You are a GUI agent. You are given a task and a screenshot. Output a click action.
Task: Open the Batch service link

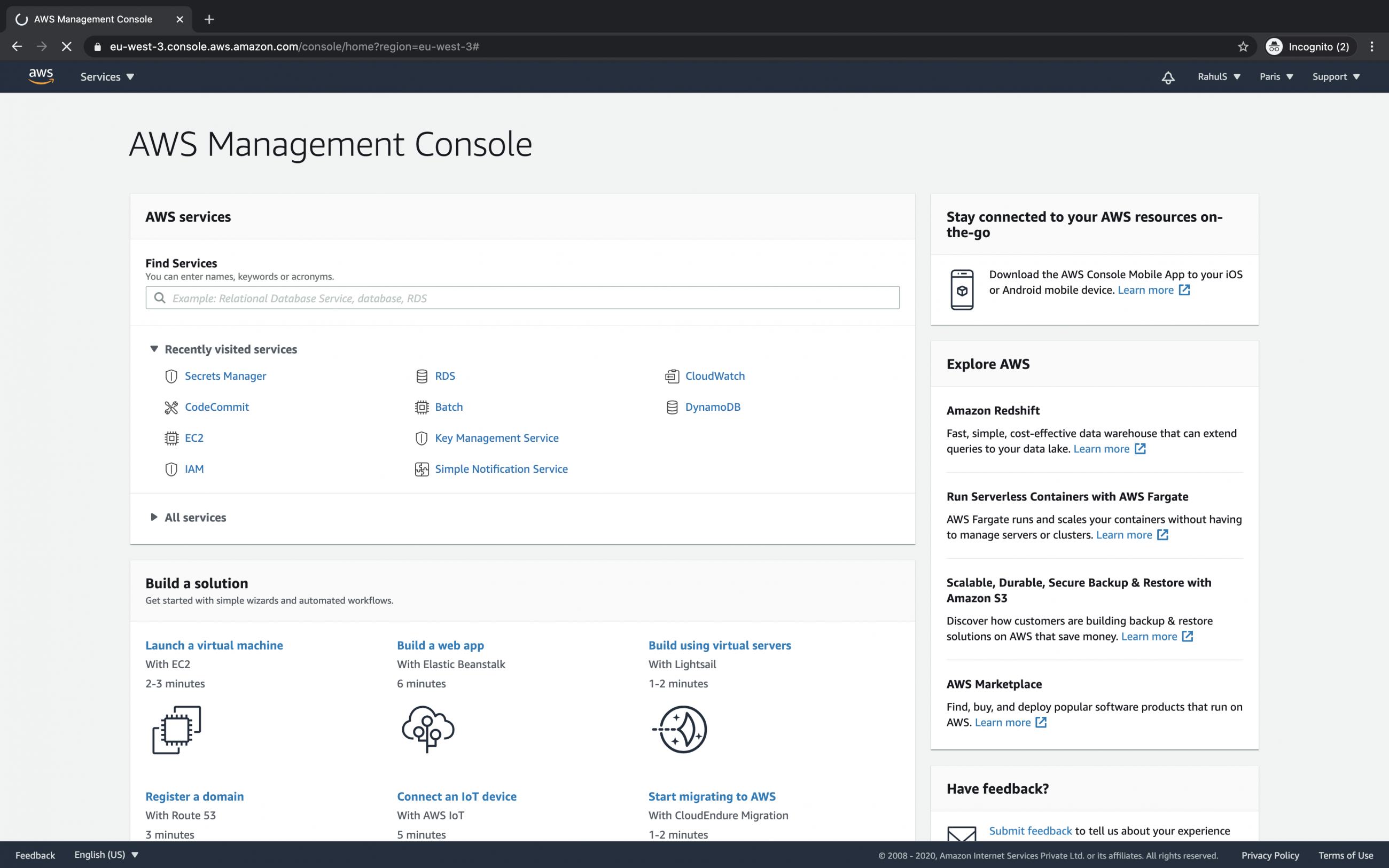pyautogui.click(x=449, y=407)
